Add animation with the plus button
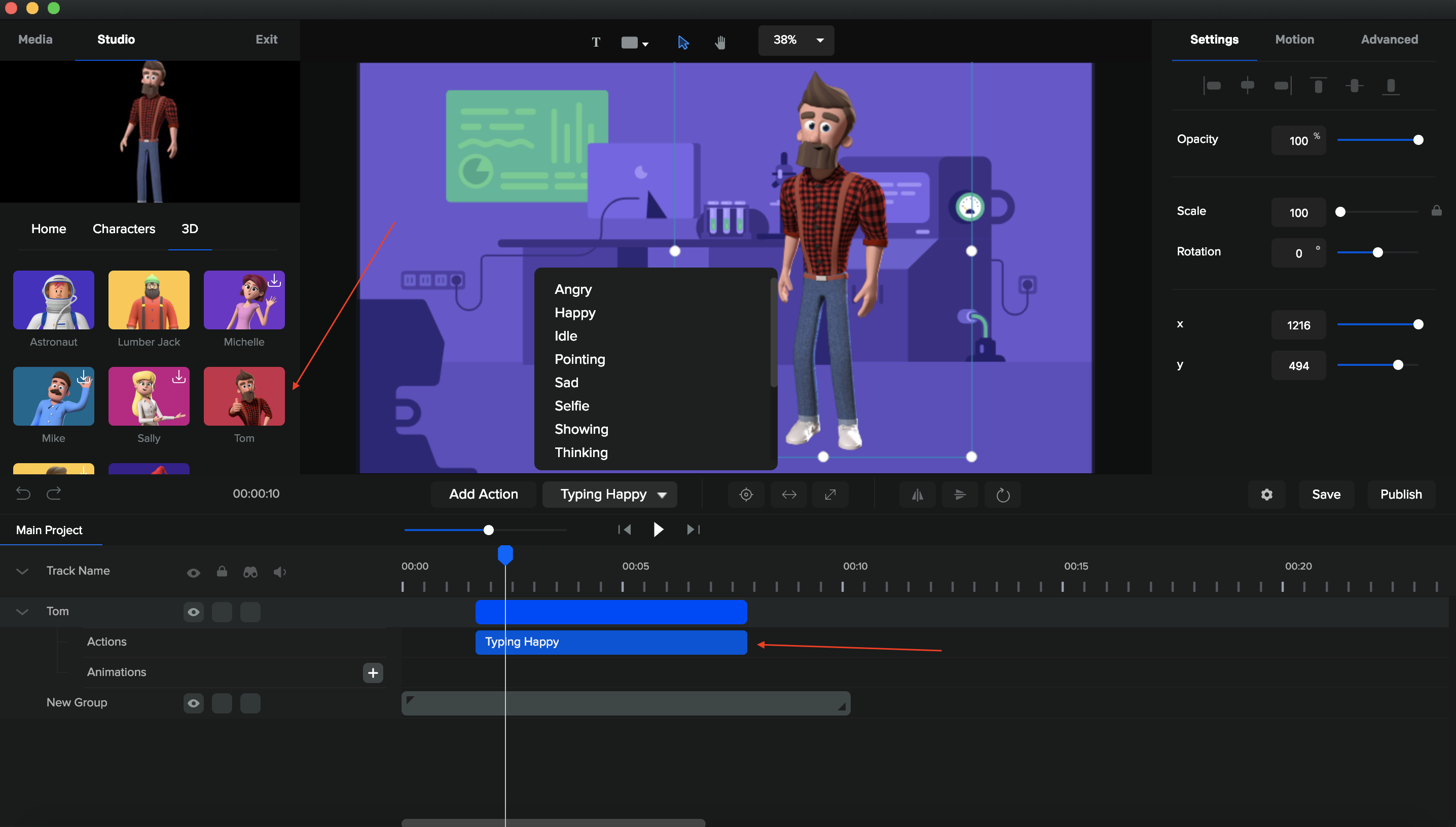Viewport: 1456px width, 827px height. pos(373,672)
